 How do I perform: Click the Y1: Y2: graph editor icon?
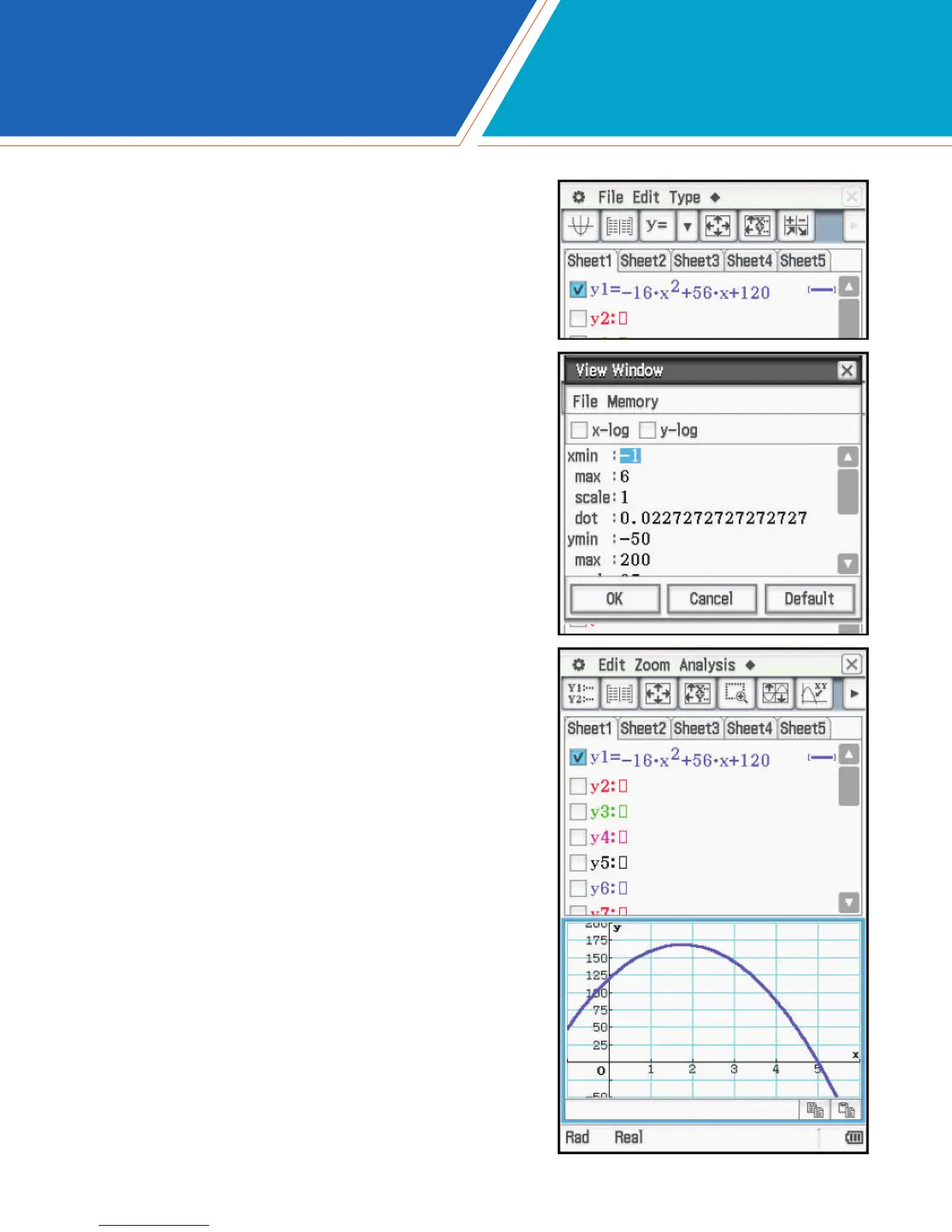[x=580, y=694]
